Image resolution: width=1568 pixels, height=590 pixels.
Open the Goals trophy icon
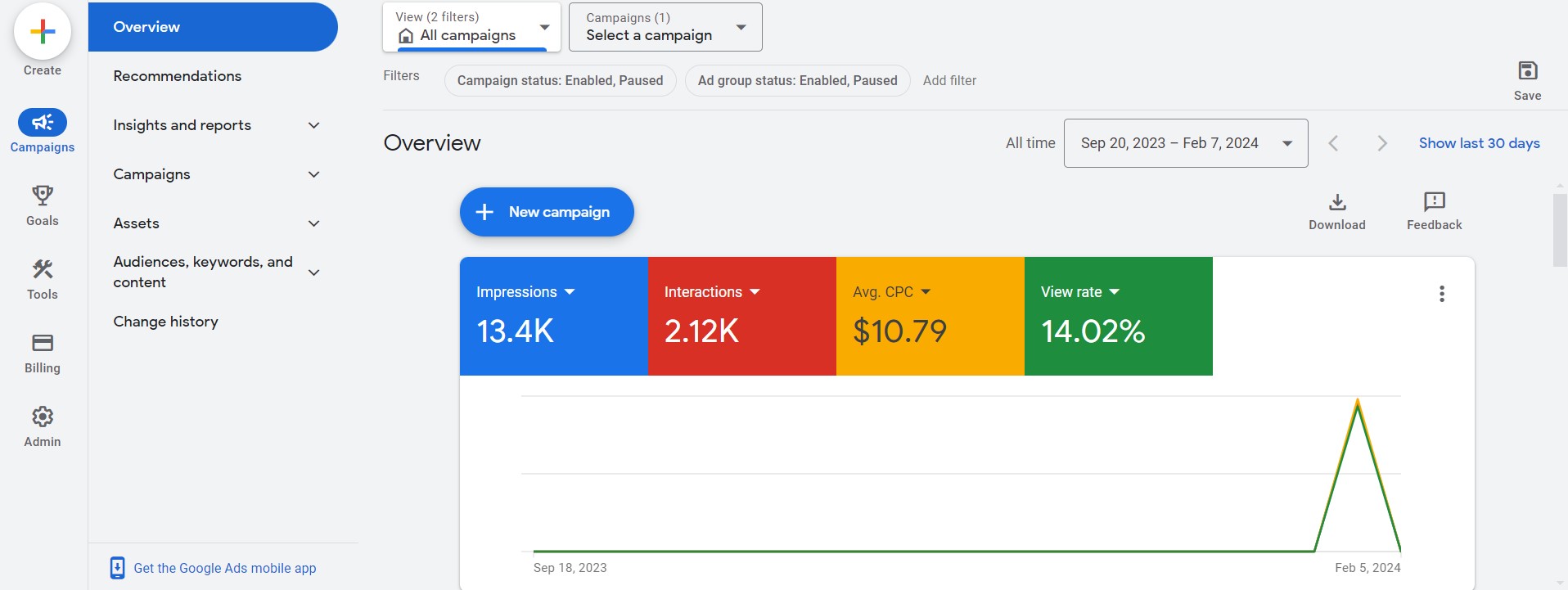click(43, 196)
